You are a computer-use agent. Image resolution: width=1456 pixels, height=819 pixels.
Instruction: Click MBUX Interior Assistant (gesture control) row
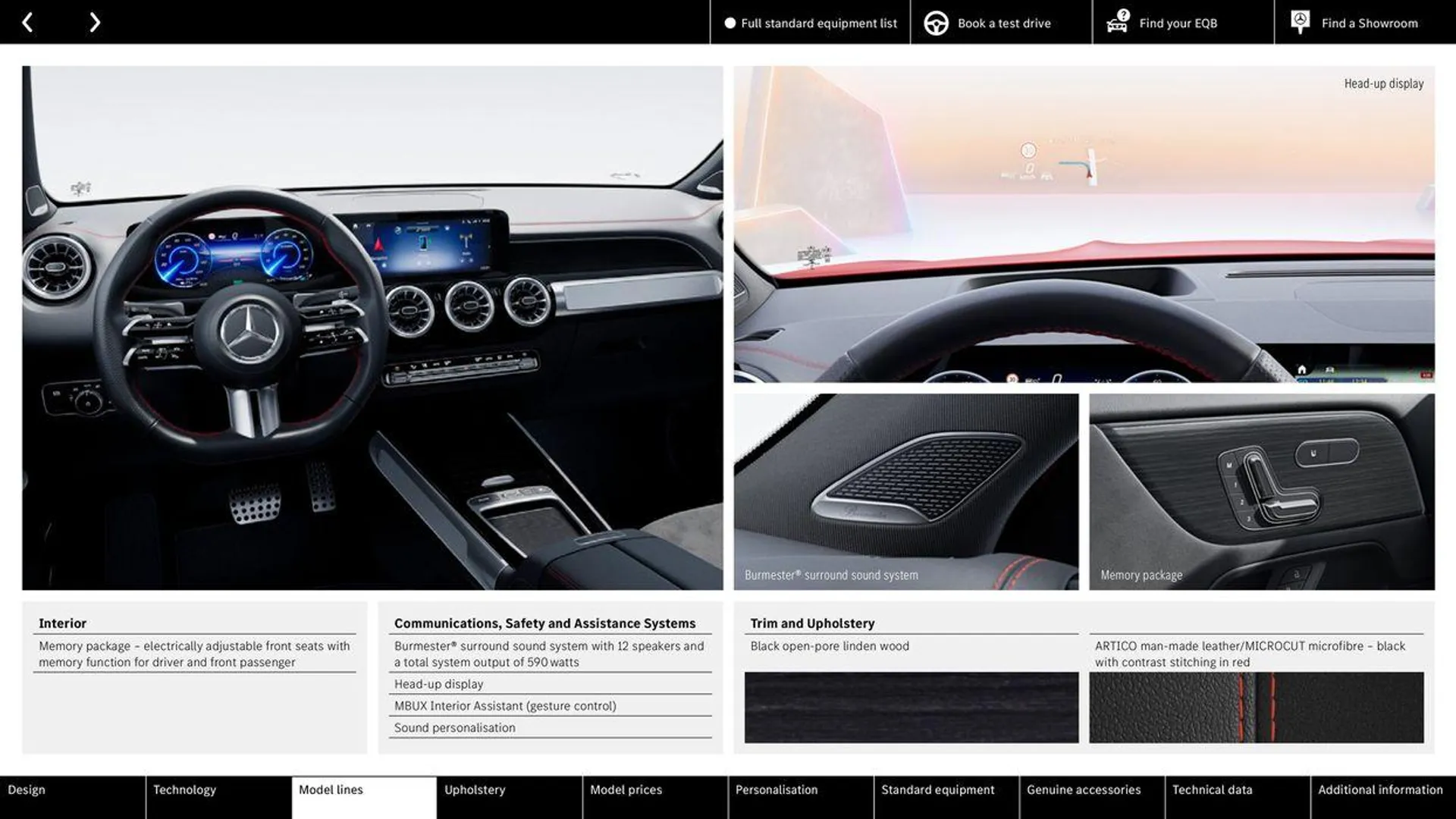click(x=551, y=706)
